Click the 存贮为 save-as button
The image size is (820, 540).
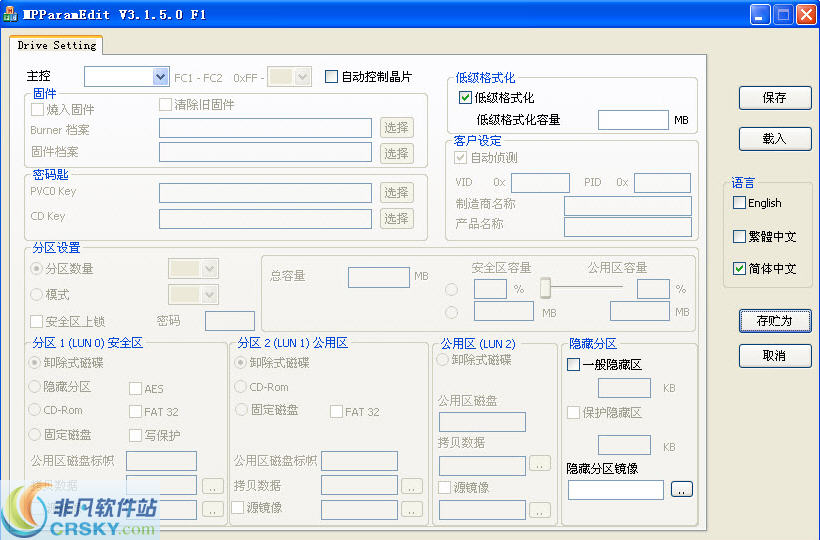coord(775,320)
